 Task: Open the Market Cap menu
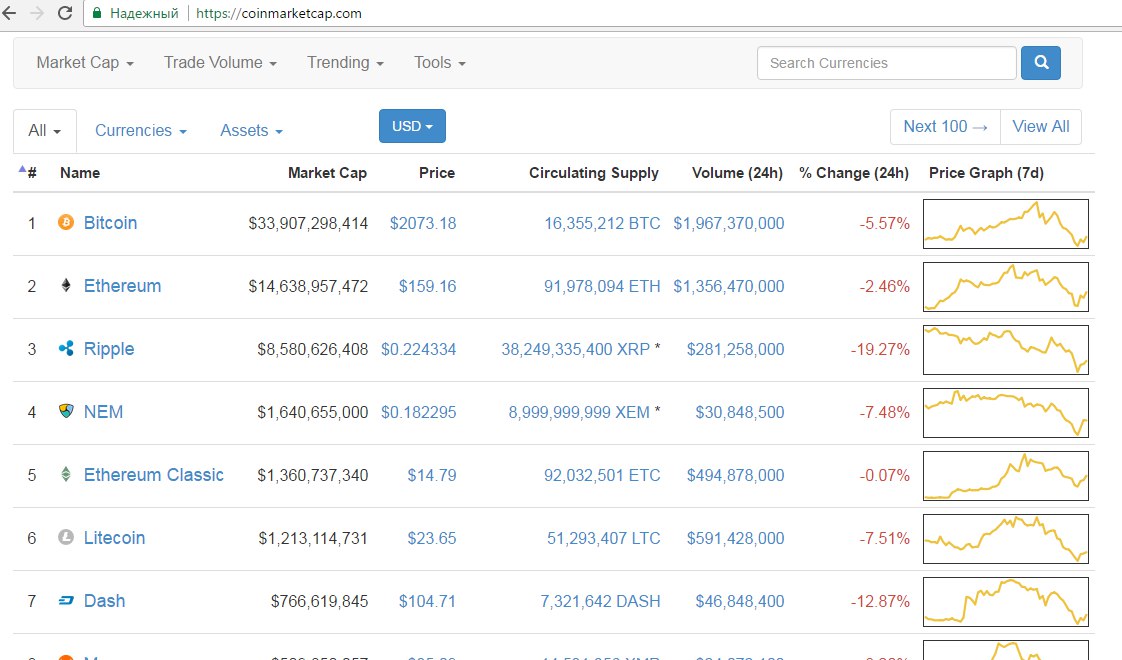[x=84, y=63]
